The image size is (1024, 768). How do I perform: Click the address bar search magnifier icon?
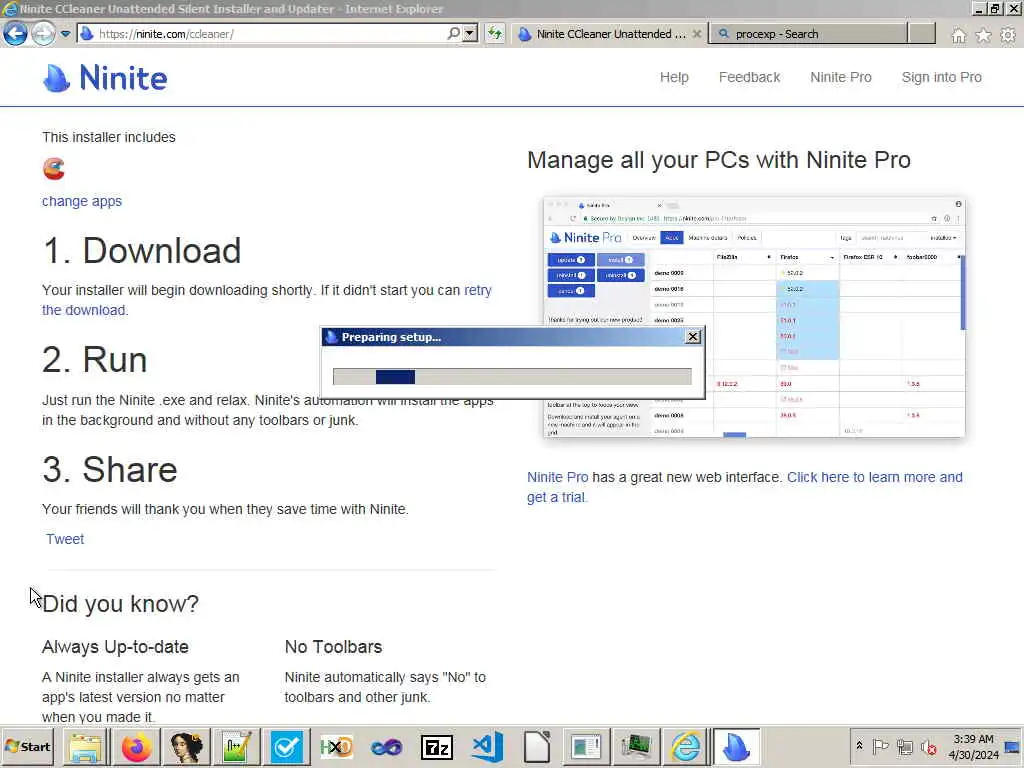[453, 33]
